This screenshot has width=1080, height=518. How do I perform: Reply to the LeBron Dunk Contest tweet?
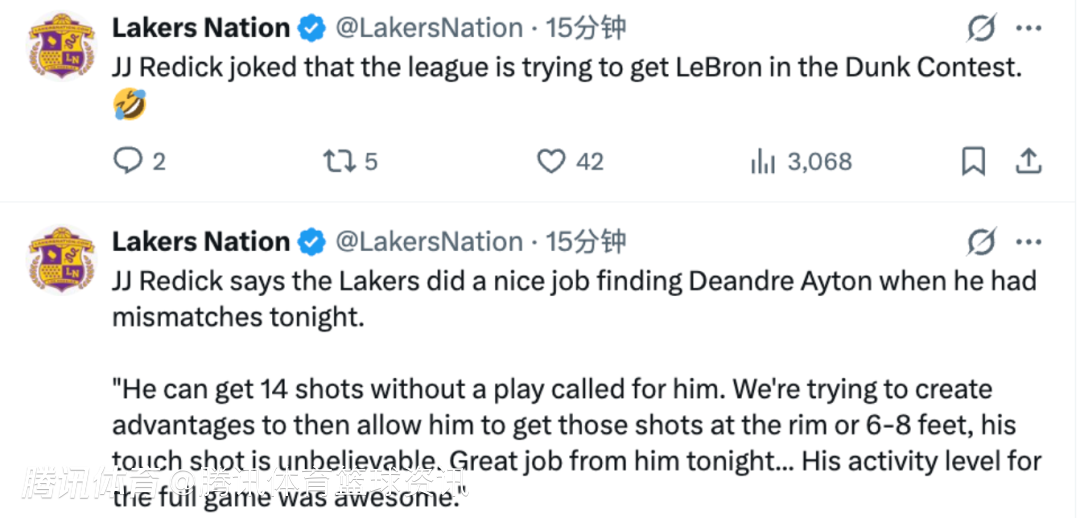(129, 161)
